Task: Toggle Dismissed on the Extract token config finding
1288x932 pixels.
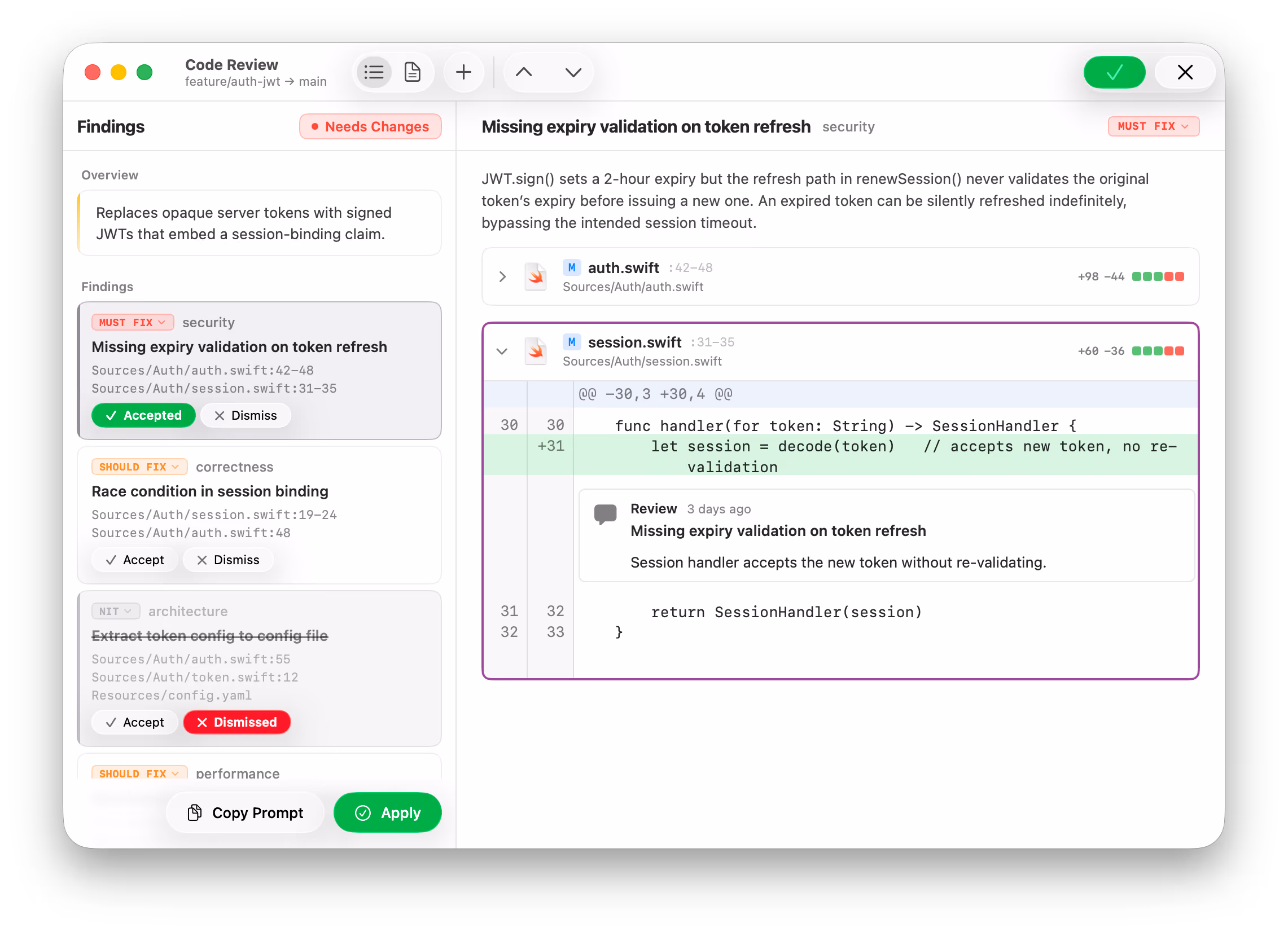Action: [237, 722]
